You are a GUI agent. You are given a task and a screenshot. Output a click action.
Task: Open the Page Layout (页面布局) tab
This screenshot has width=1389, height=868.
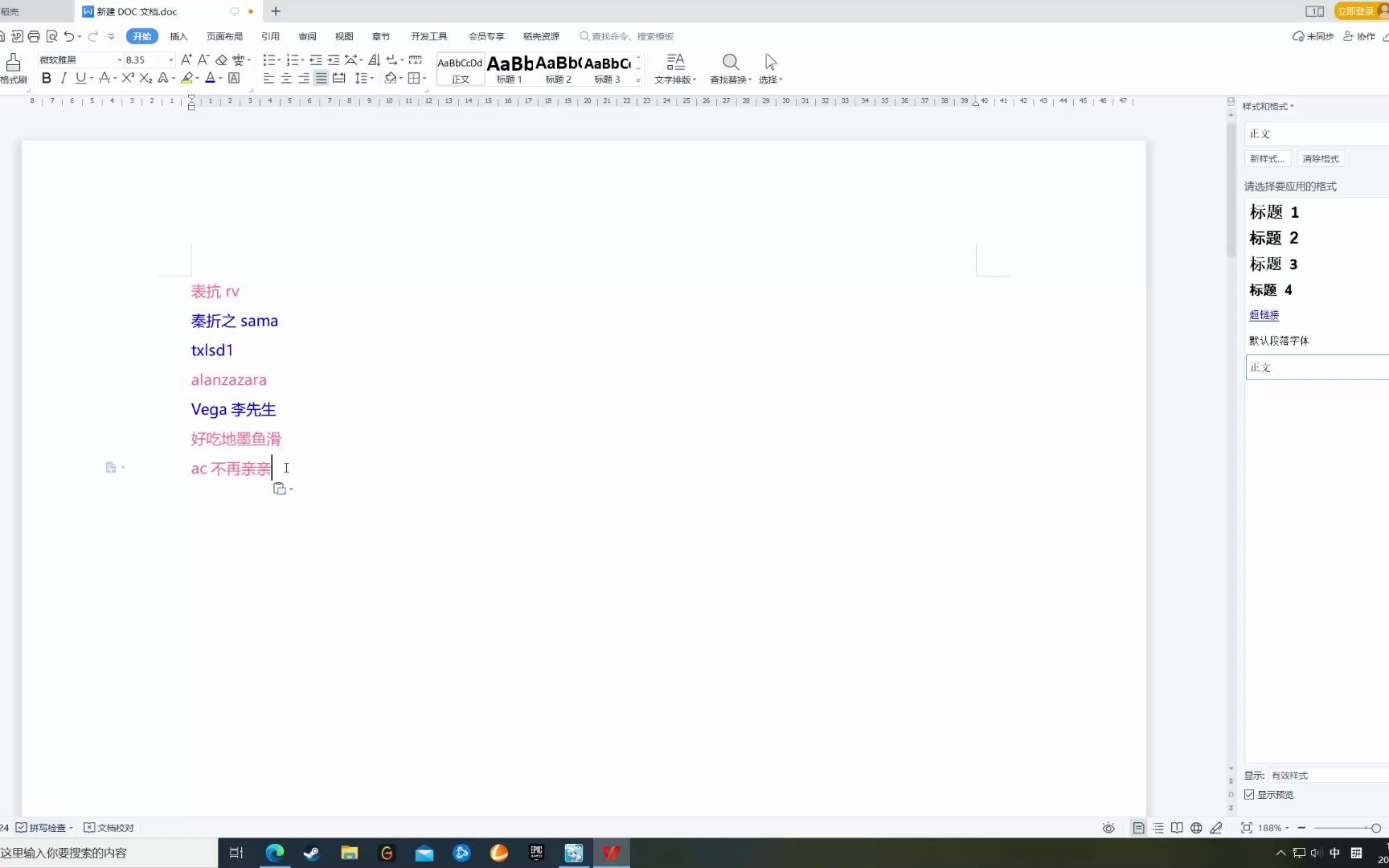point(224,36)
